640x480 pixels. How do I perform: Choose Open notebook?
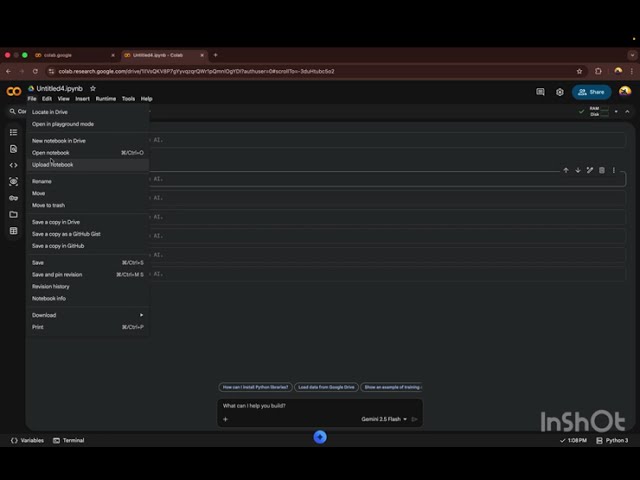click(x=88, y=153)
